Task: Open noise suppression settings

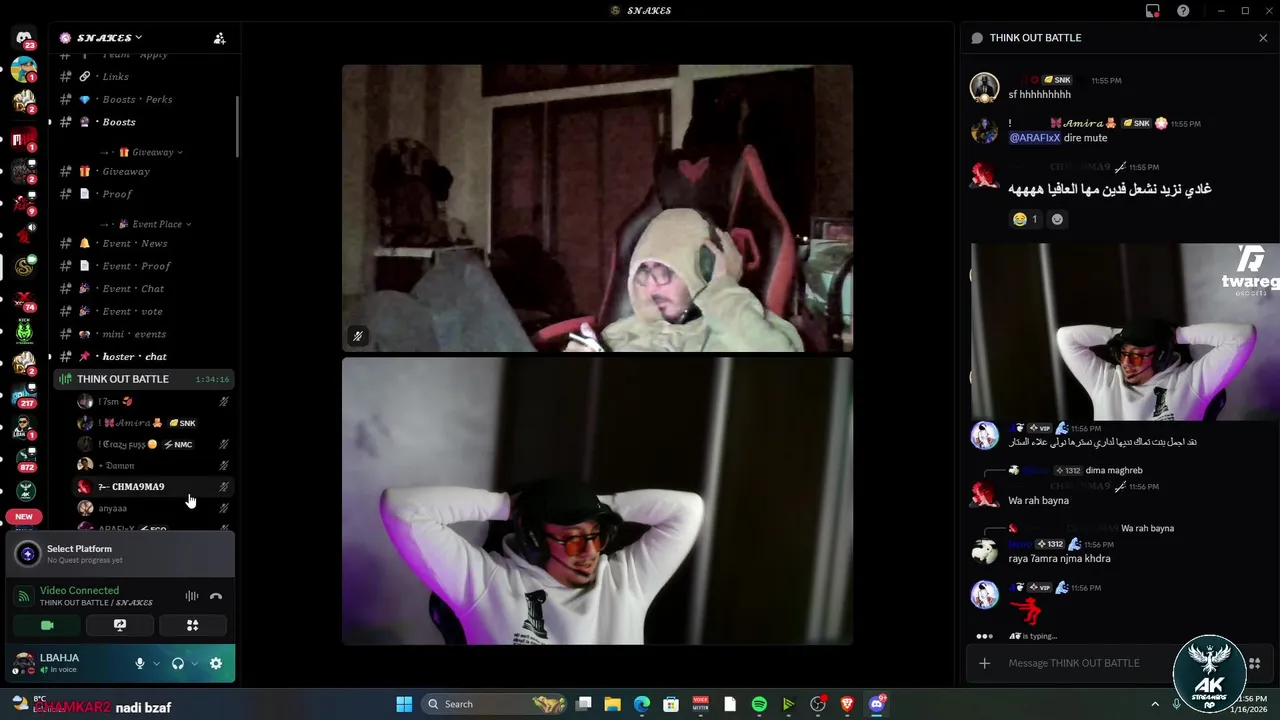Action: coord(192,596)
